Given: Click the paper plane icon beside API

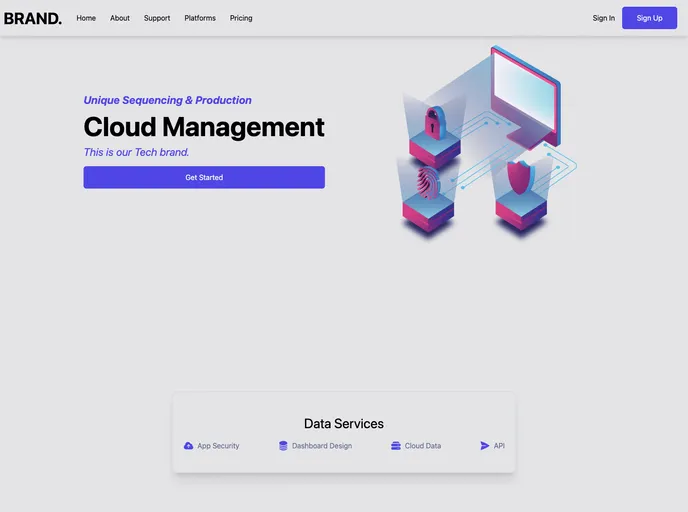Looking at the screenshot, I should click(485, 446).
